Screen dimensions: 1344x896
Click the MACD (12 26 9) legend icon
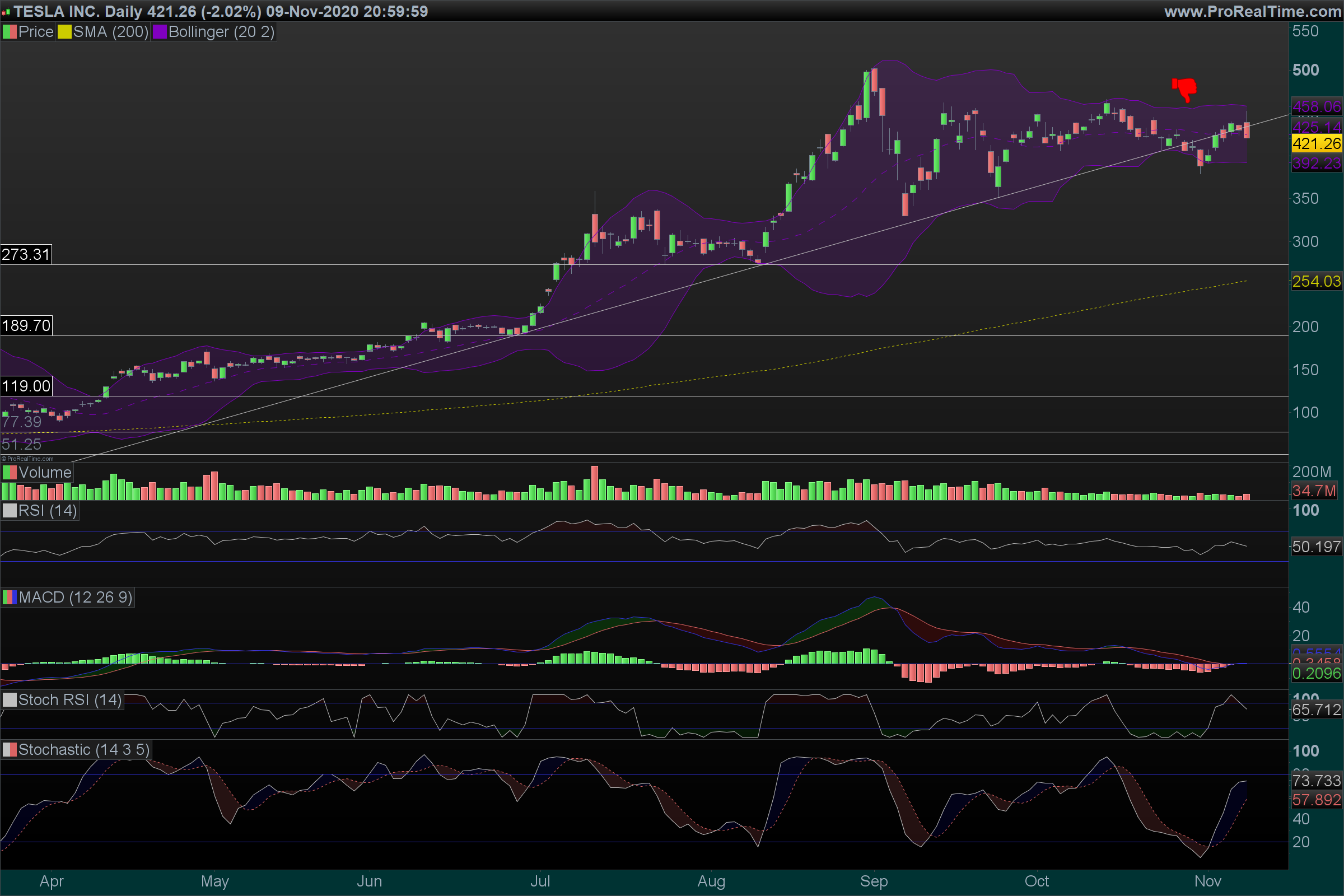(x=10, y=598)
